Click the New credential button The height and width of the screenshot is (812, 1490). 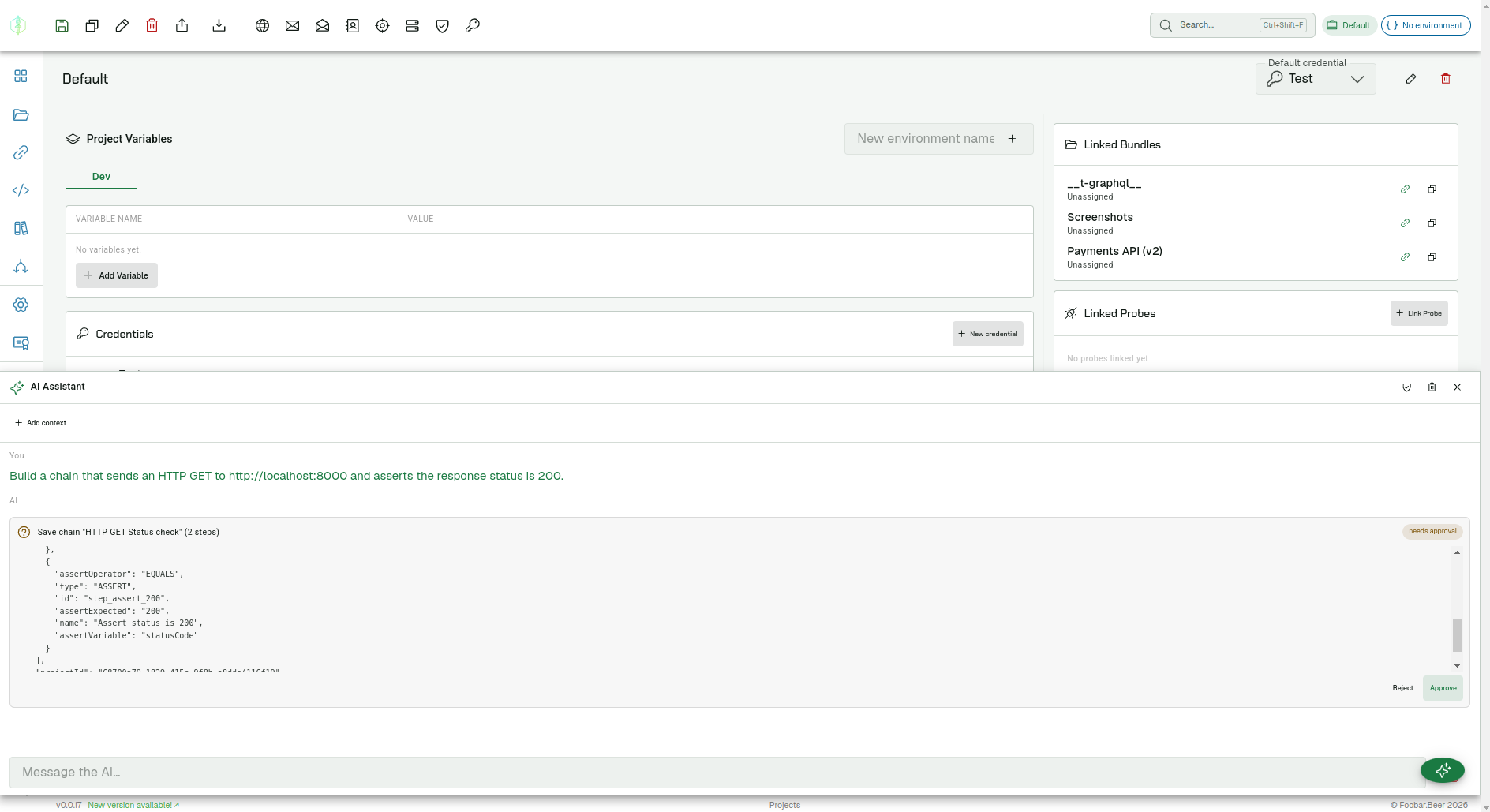988,334
